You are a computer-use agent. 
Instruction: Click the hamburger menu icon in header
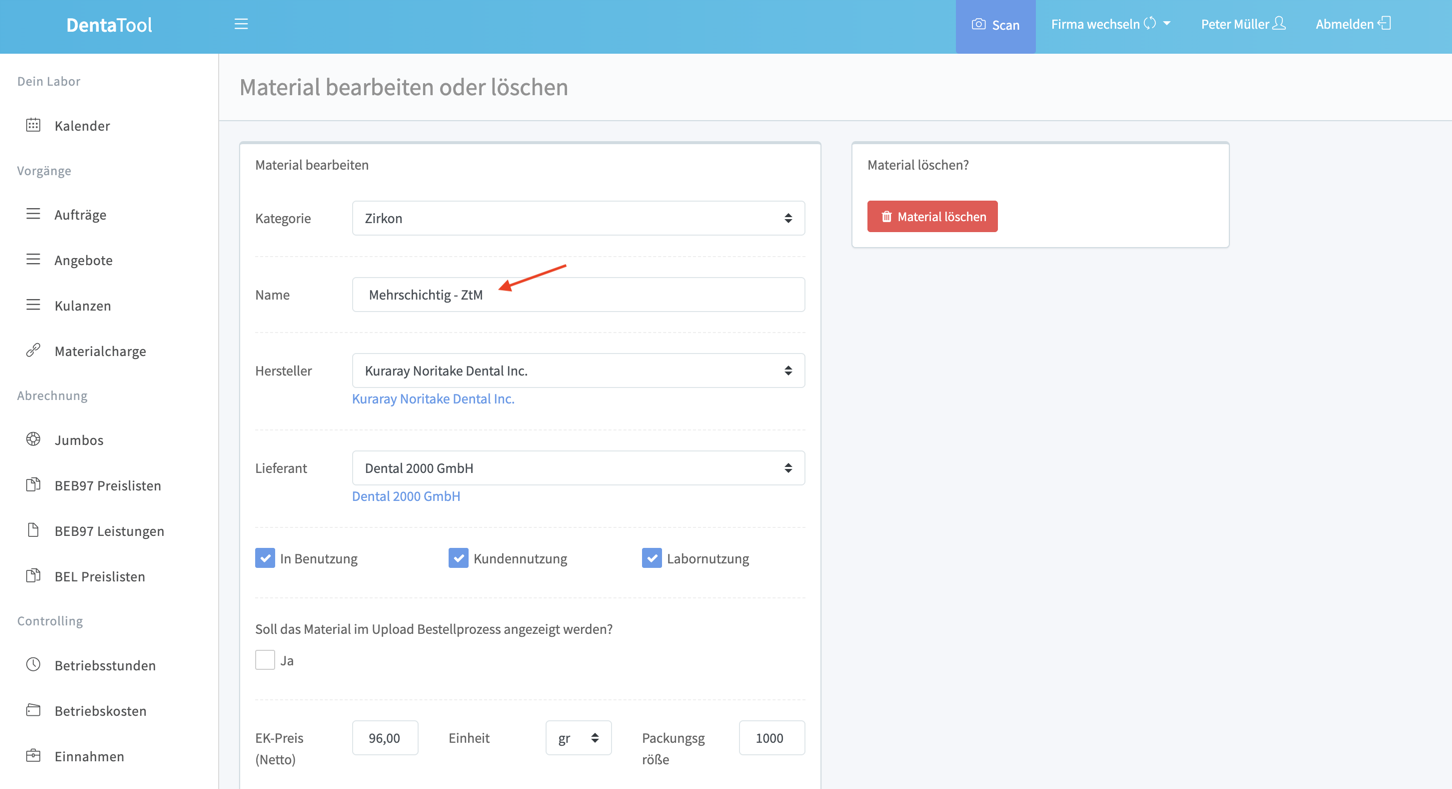[x=241, y=24]
